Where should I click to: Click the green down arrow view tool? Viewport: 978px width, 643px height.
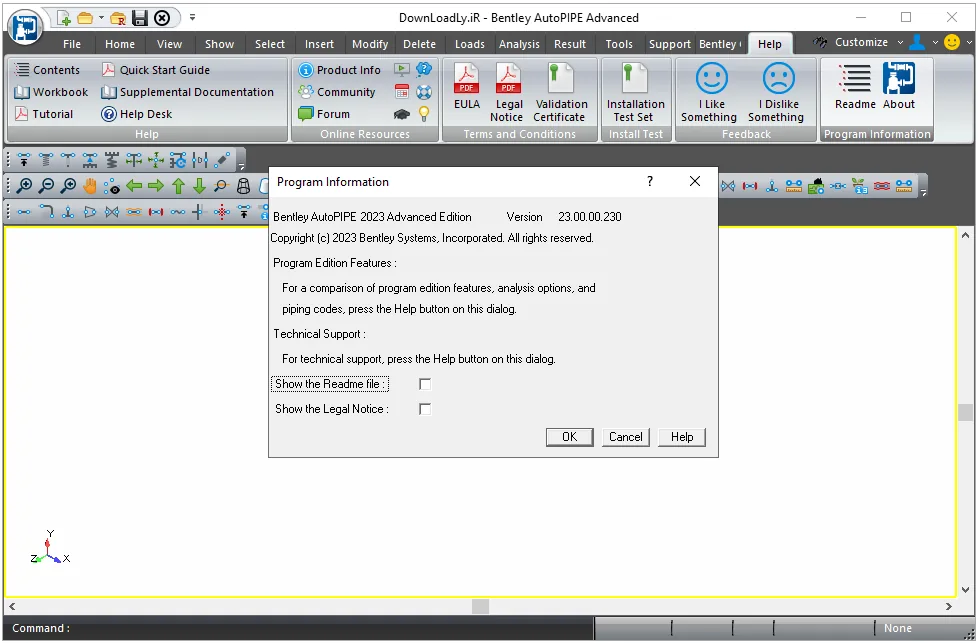[200, 186]
